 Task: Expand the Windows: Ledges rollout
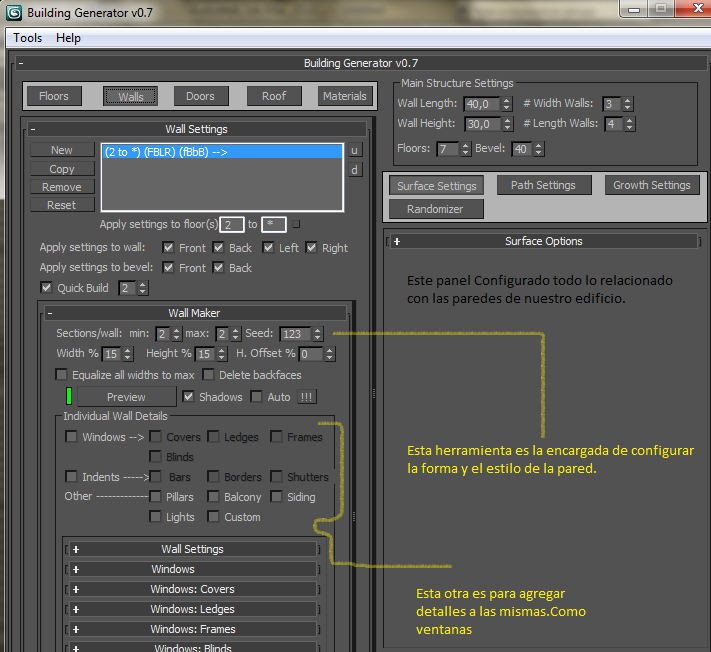click(76, 609)
